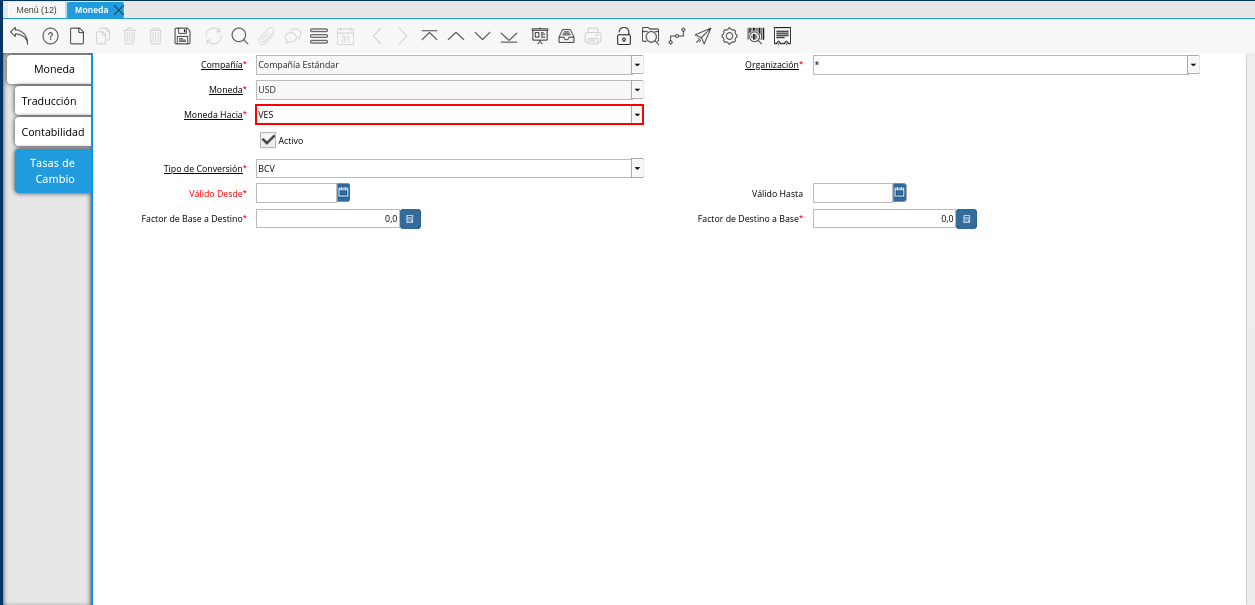Click the workflow route icon
The width and height of the screenshot is (1255, 605).
tap(677, 36)
